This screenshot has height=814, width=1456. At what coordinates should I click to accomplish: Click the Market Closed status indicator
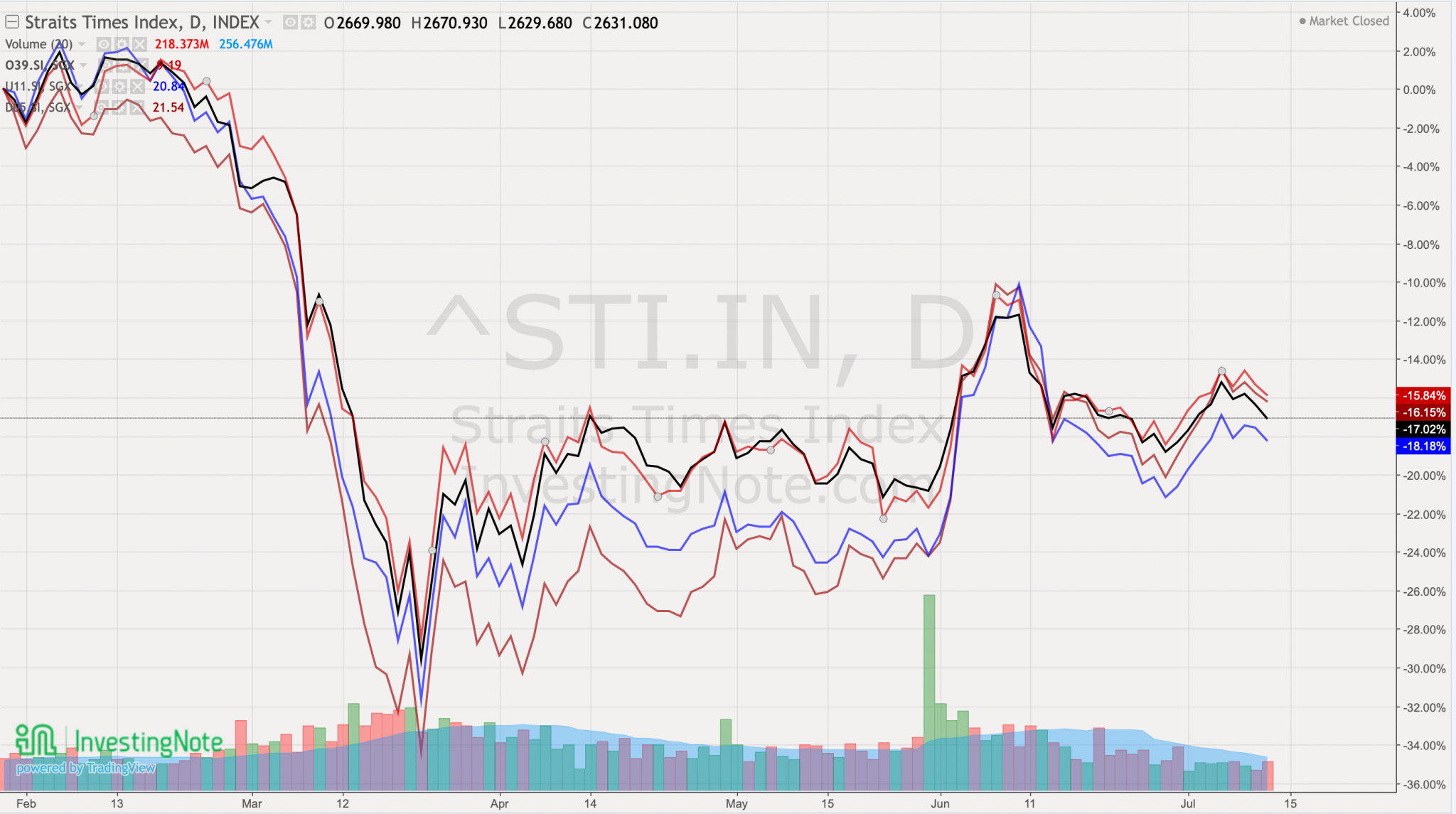point(1344,21)
